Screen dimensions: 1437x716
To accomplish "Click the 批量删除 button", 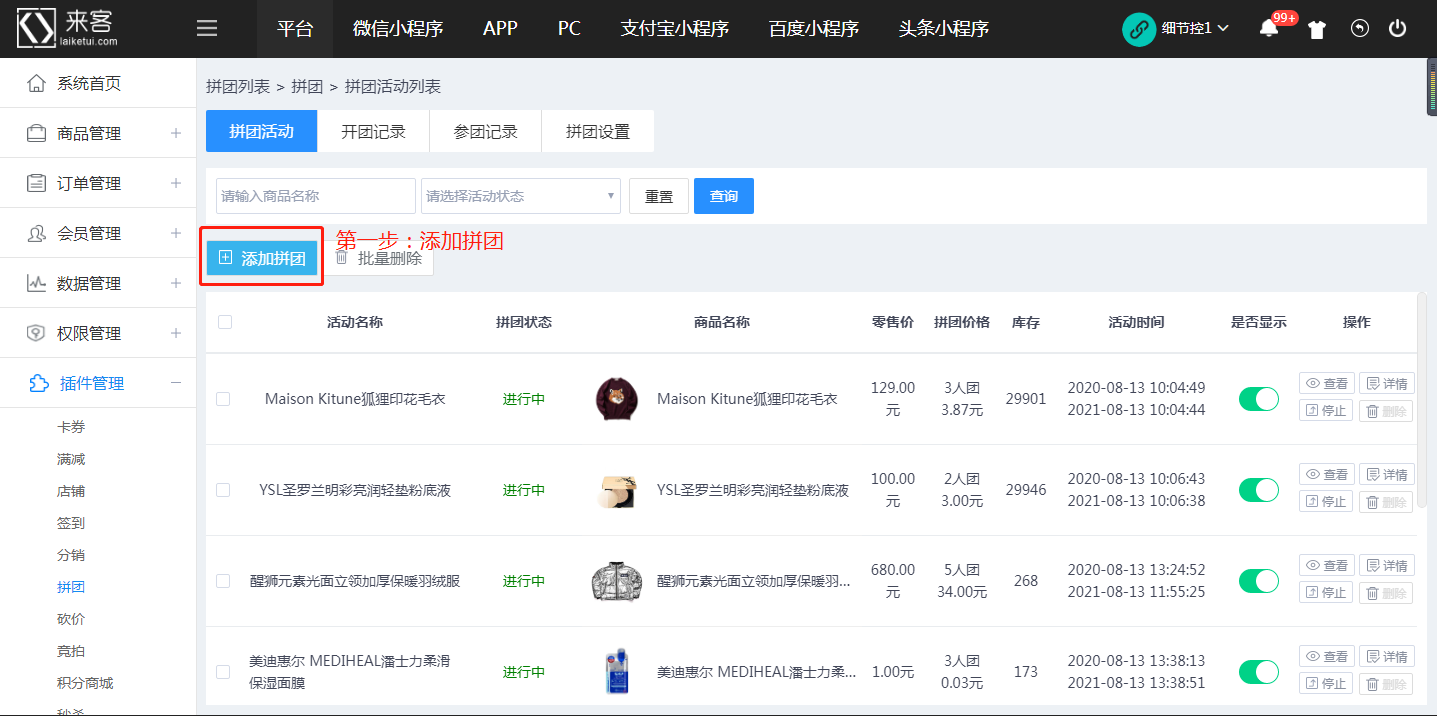I will coord(378,258).
